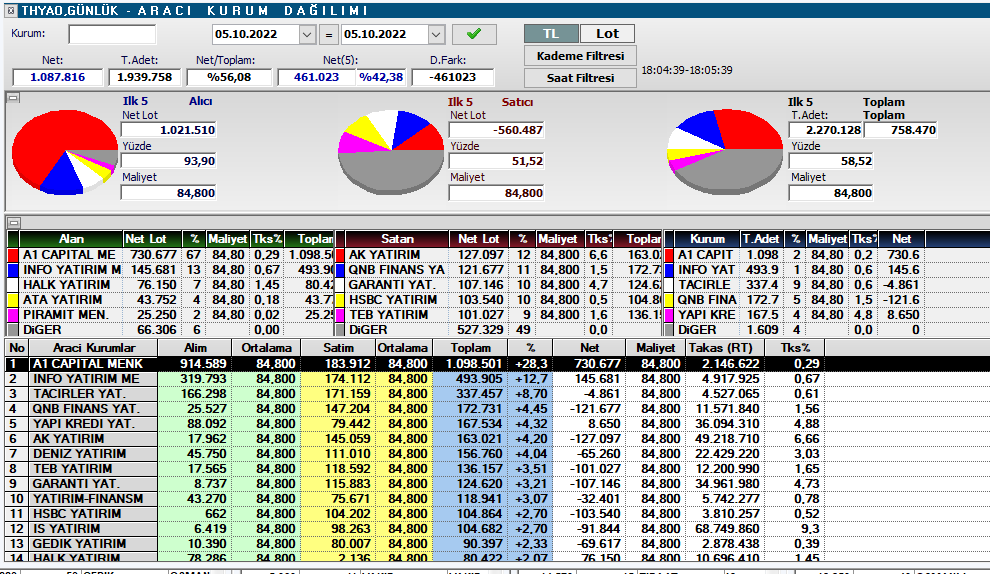Click the seller Net Lot value -560.487
This screenshot has height=574, width=990.
tap(496, 130)
